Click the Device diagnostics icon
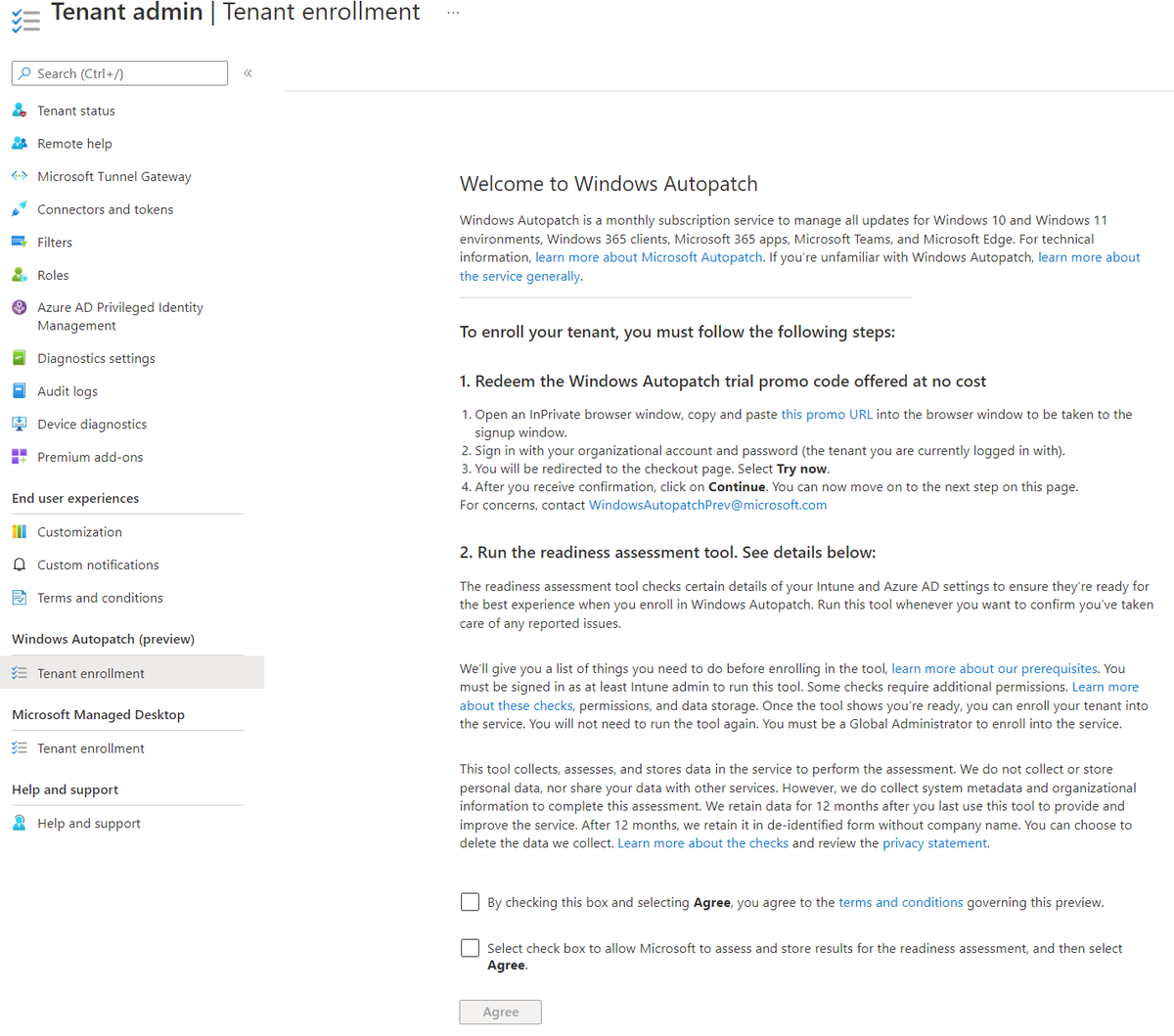 [20, 424]
